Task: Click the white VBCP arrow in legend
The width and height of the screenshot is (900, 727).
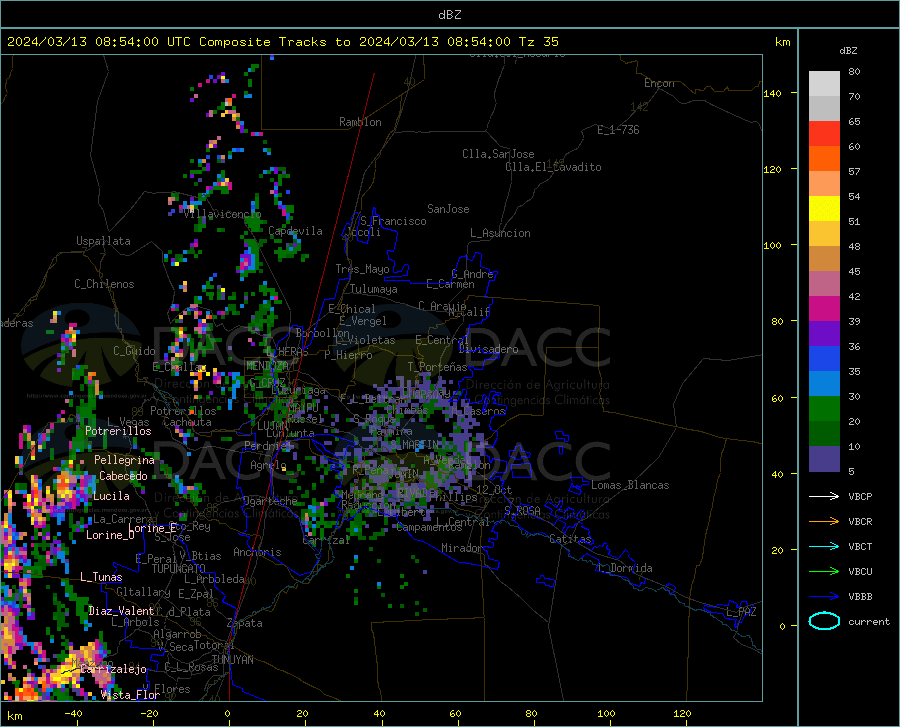Action: coord(824,496)
